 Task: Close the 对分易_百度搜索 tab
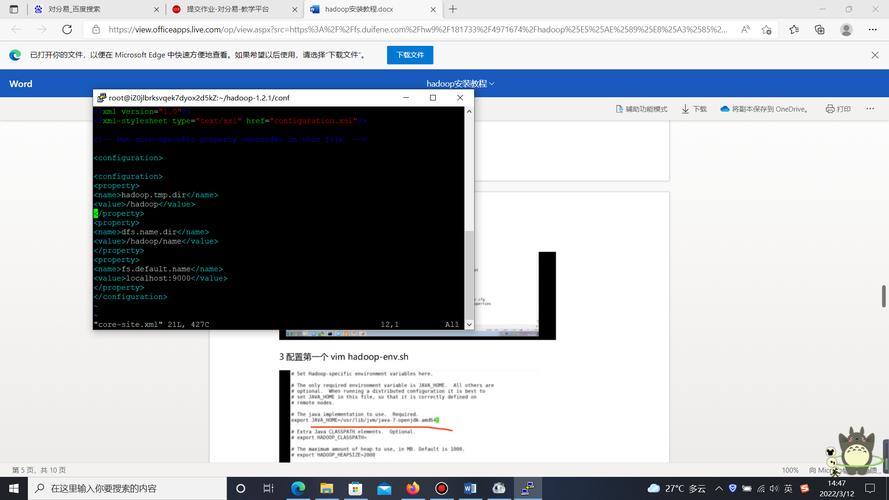coord(156,10)
